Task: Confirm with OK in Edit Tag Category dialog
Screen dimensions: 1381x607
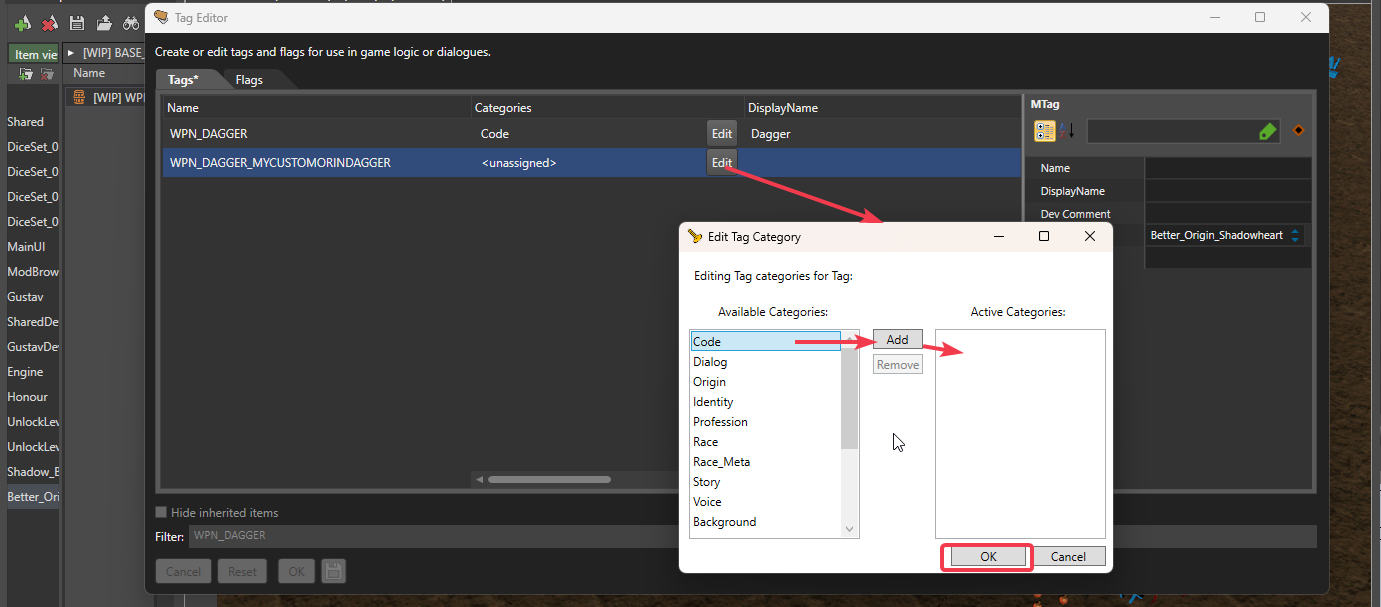Action: click(987, 557)
